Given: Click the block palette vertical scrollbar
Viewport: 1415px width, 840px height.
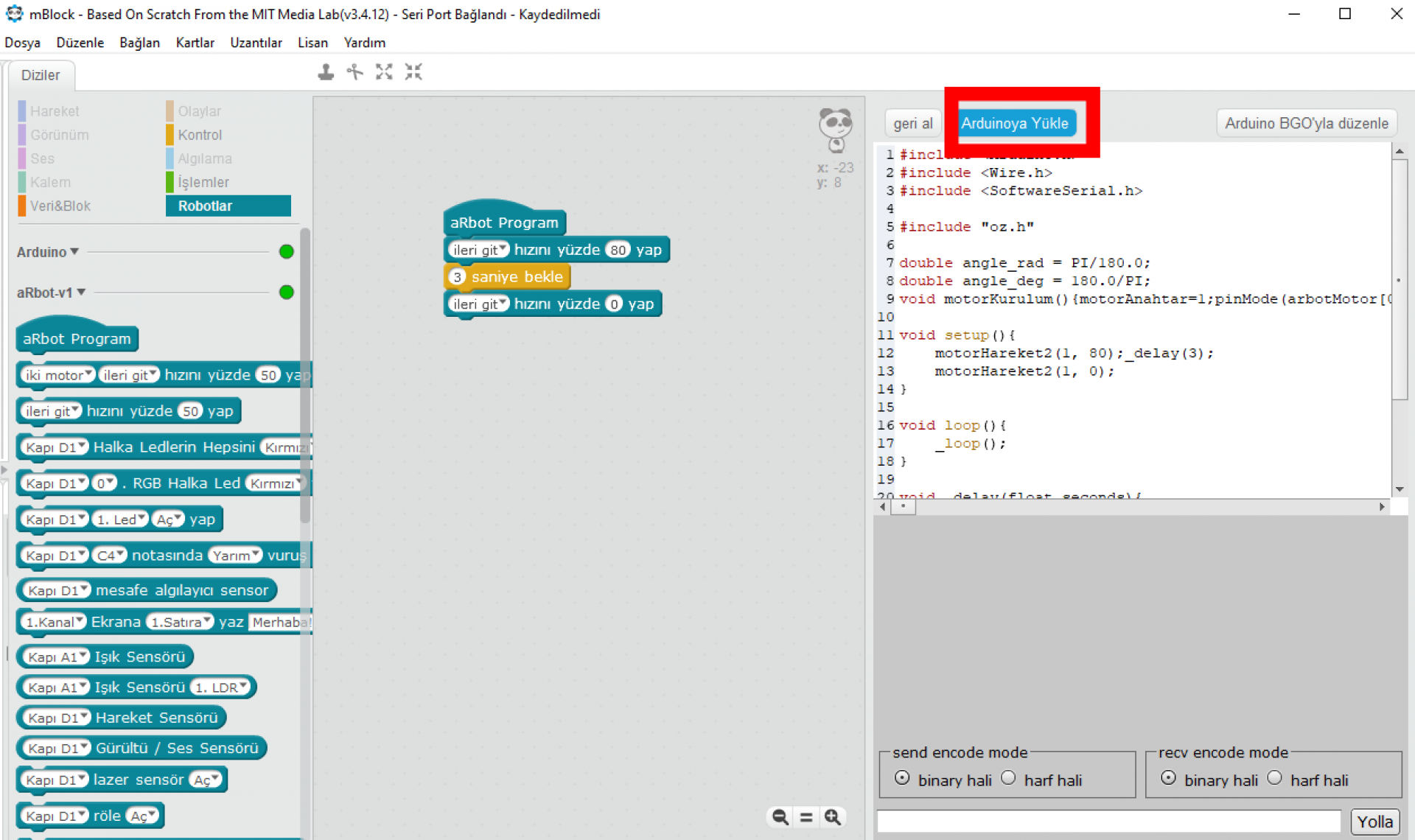Looking at the screenshot, I should pos(305,376).
